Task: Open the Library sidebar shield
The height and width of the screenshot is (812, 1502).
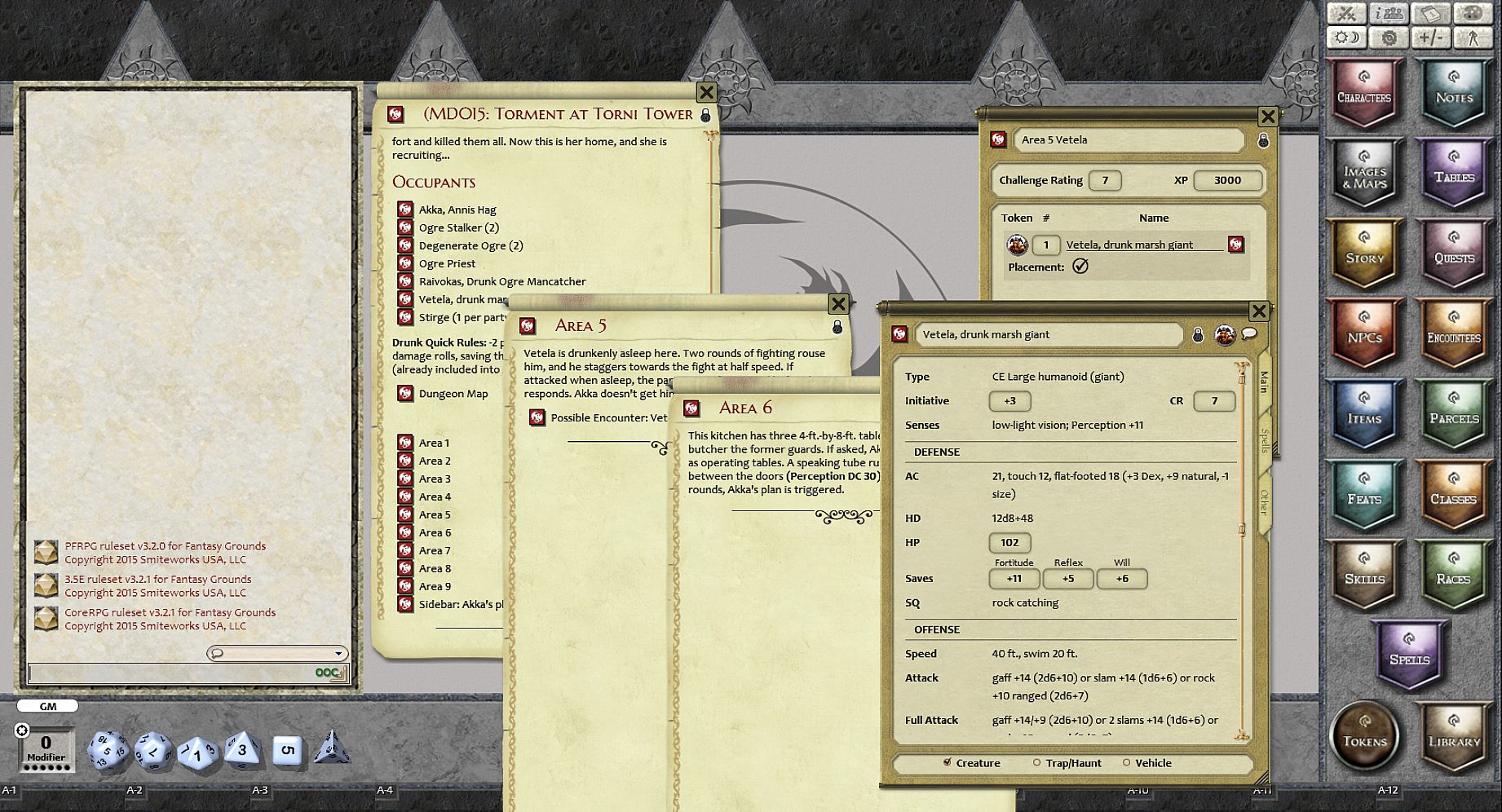Action: pyautogui.click(x=1454, y=736)
